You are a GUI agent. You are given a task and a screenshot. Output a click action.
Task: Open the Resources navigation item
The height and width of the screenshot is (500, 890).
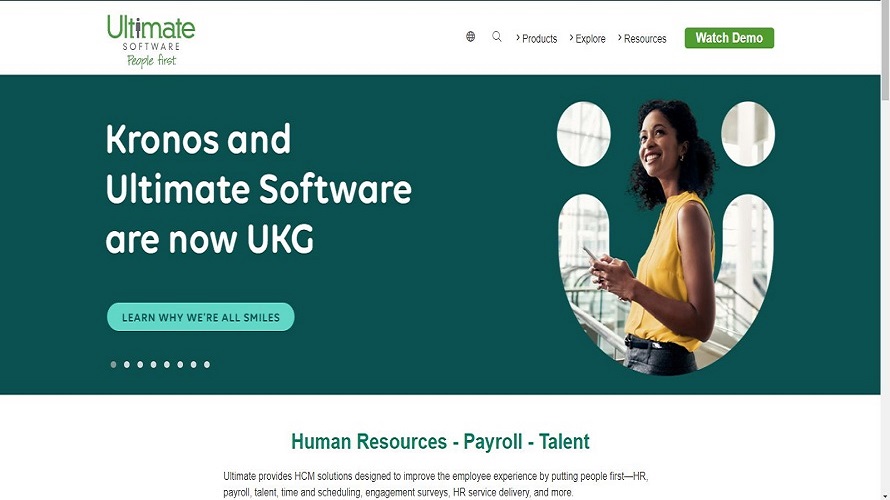[x=645, y=39]
